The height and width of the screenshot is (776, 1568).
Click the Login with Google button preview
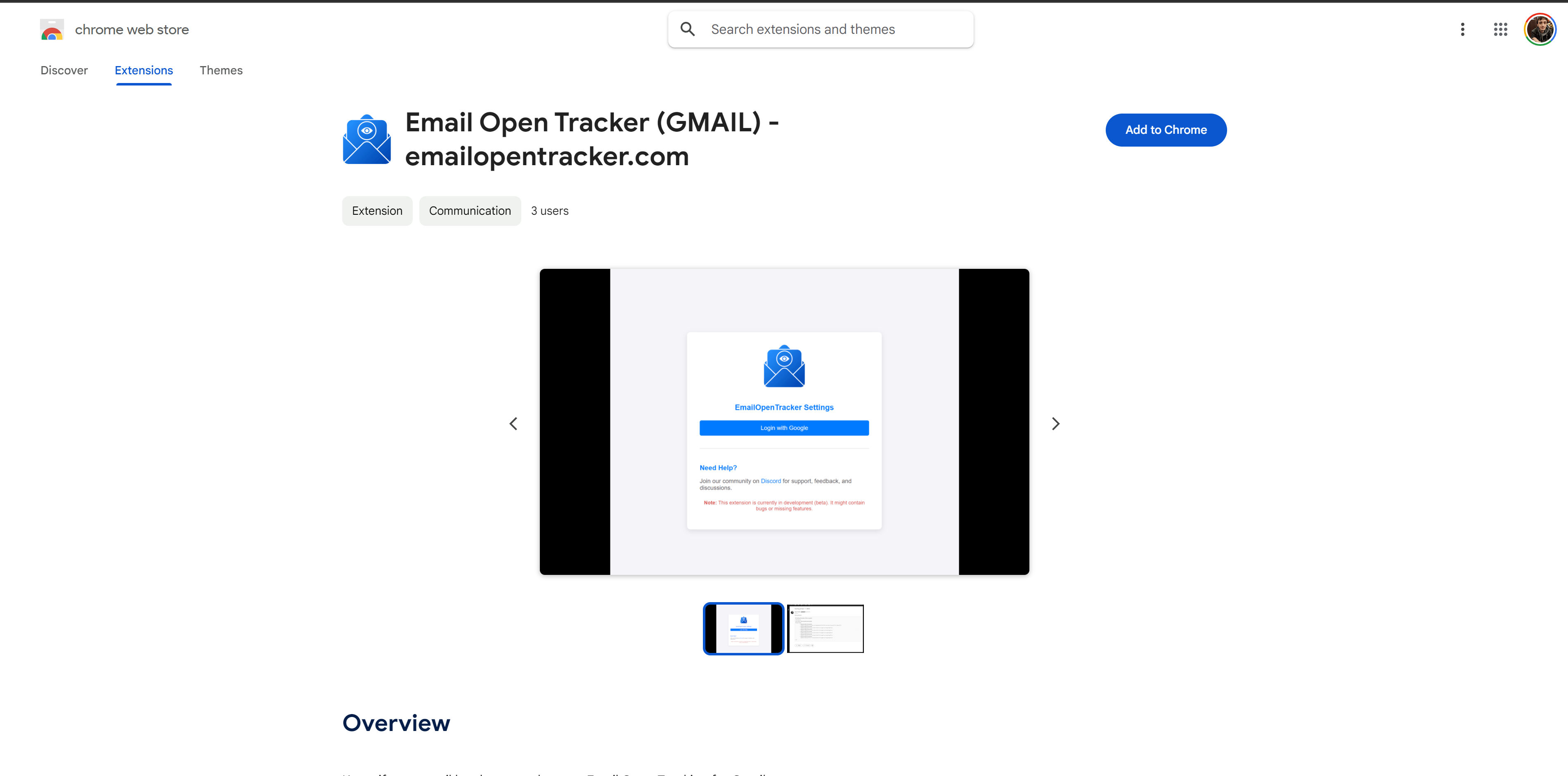784,428
